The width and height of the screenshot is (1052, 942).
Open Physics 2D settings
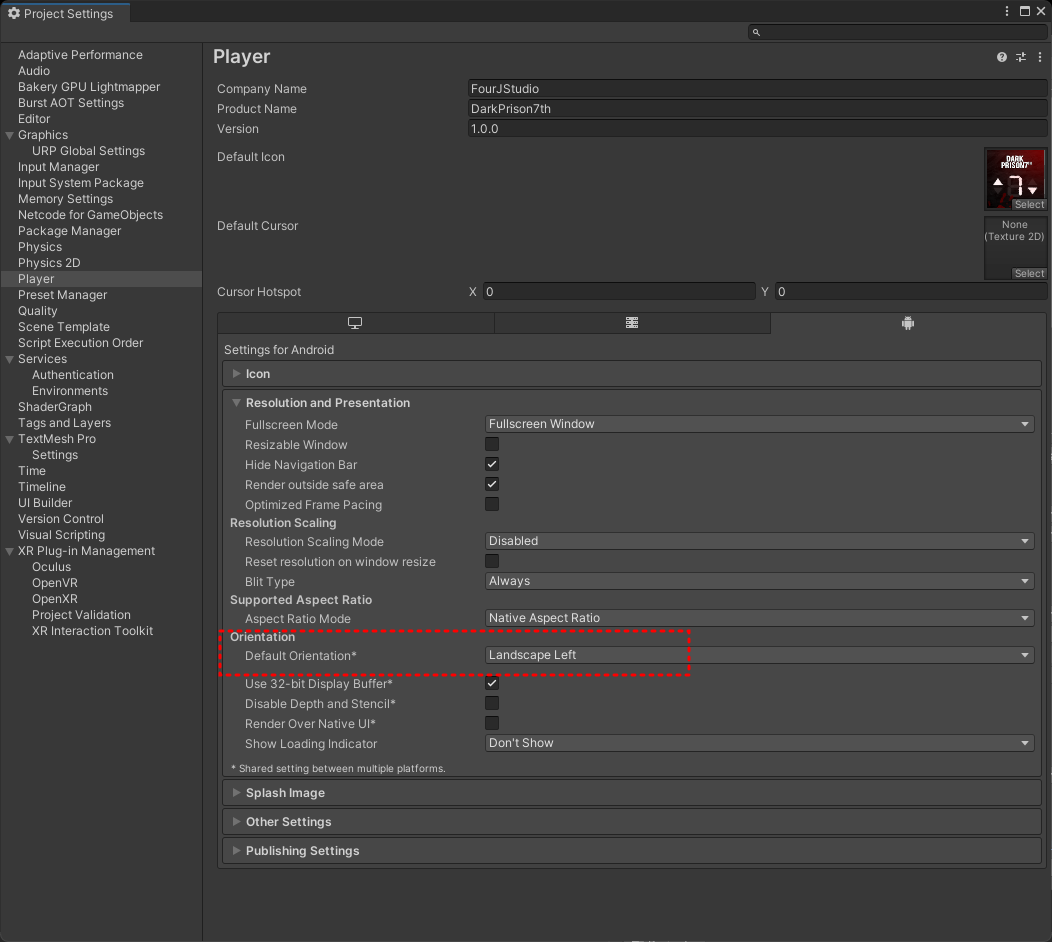49,263
